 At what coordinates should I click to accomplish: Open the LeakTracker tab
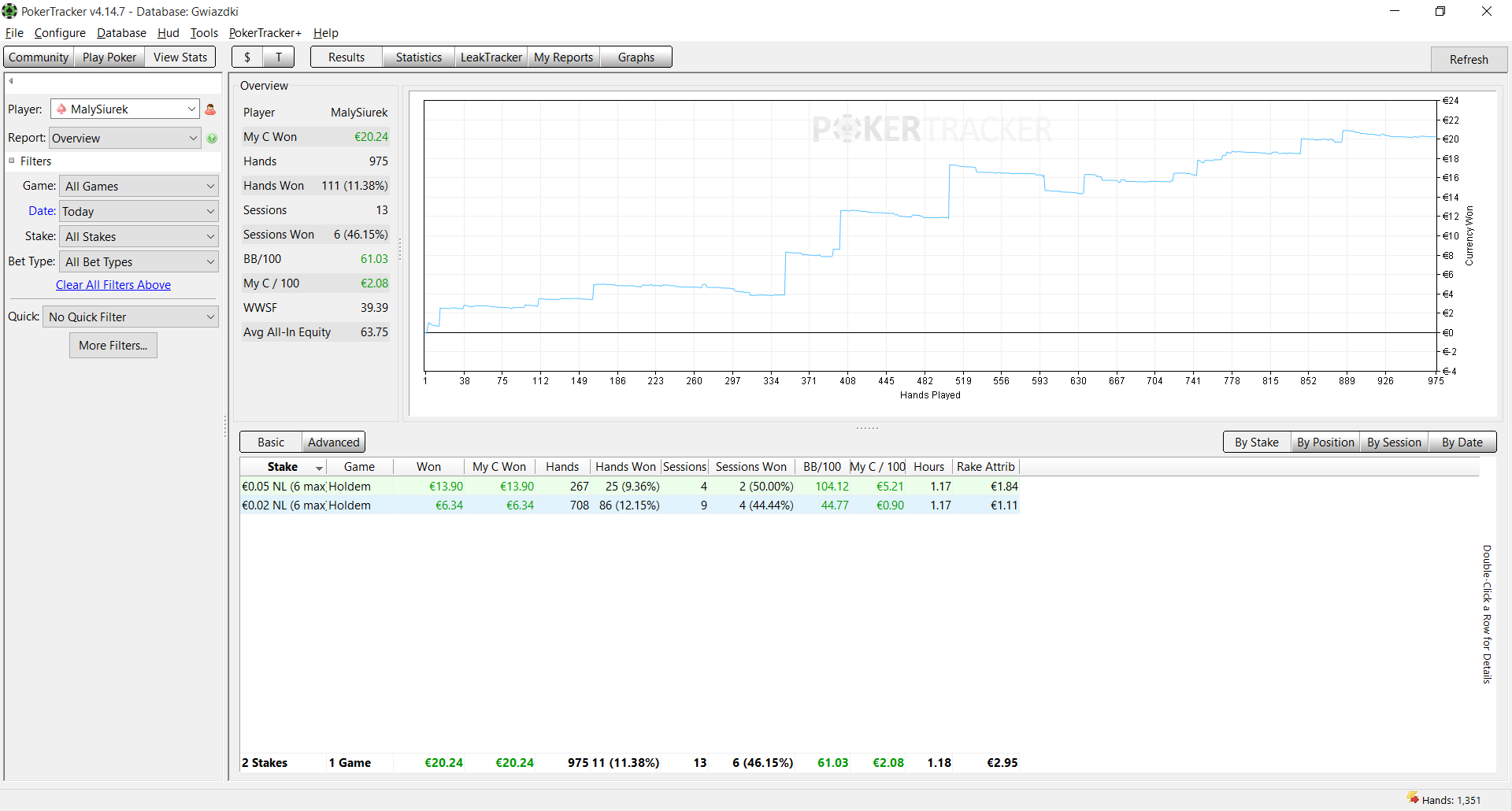tap(491, 57)
